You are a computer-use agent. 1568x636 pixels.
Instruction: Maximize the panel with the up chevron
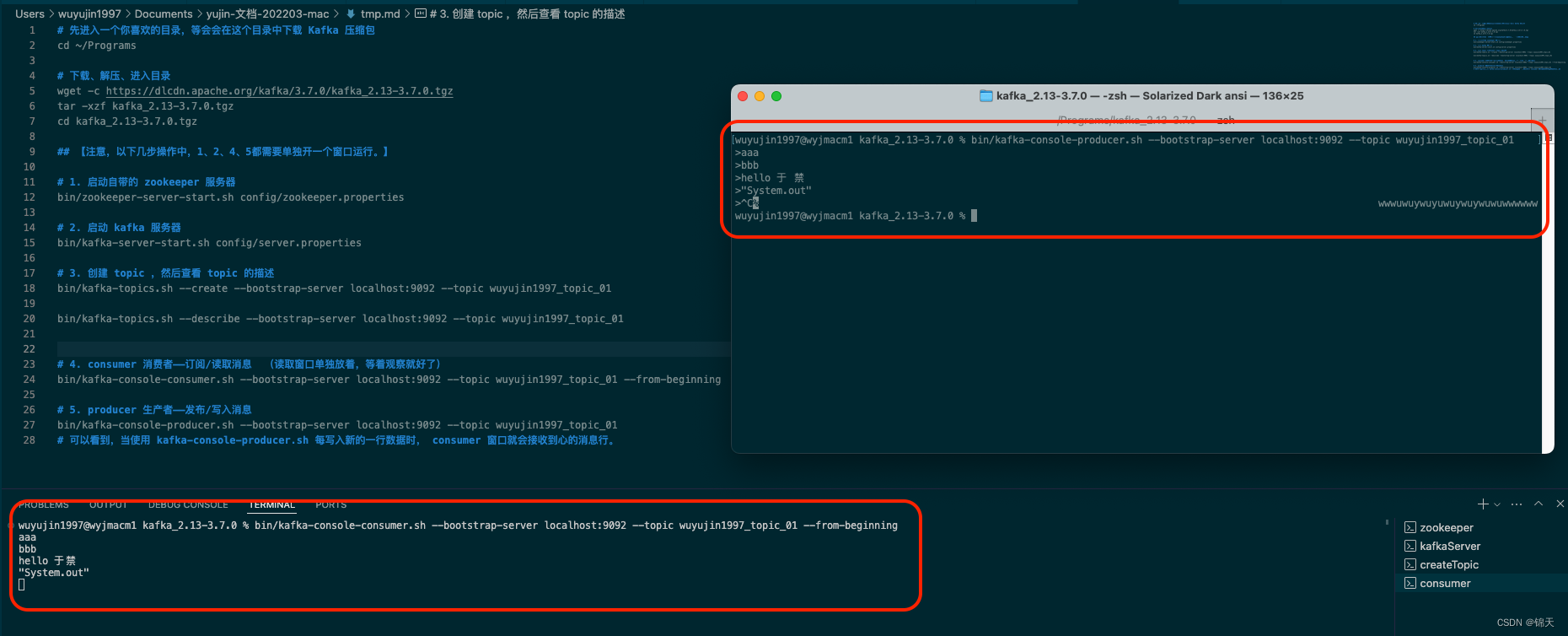click(1538, 504)
